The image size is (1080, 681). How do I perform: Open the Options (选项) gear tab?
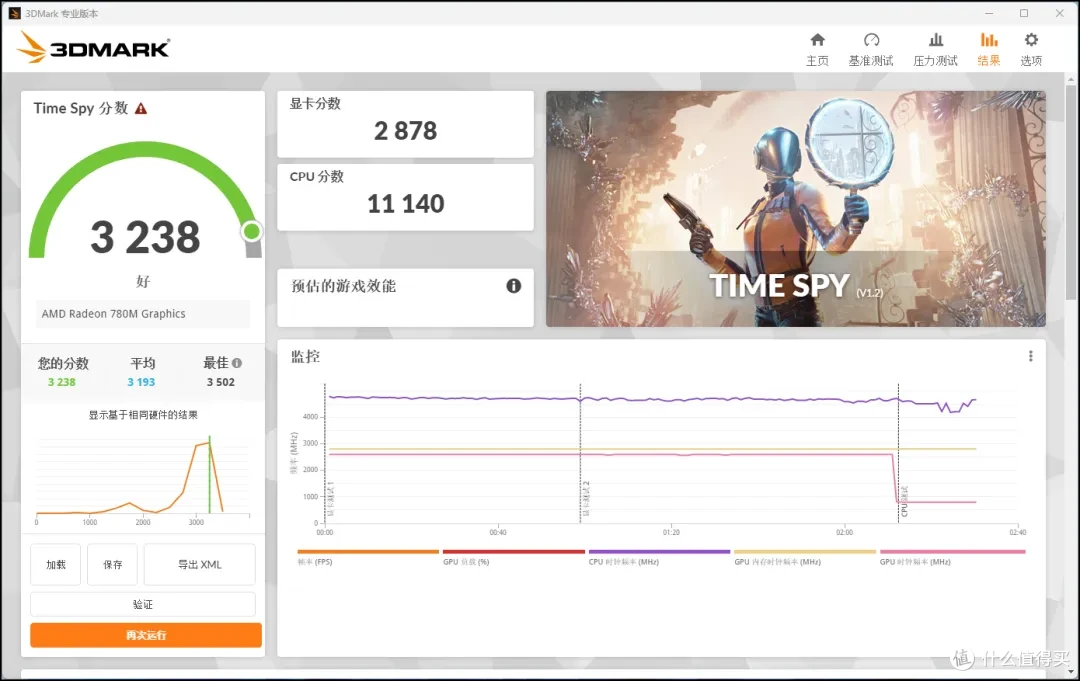[x=1030, y=50]
